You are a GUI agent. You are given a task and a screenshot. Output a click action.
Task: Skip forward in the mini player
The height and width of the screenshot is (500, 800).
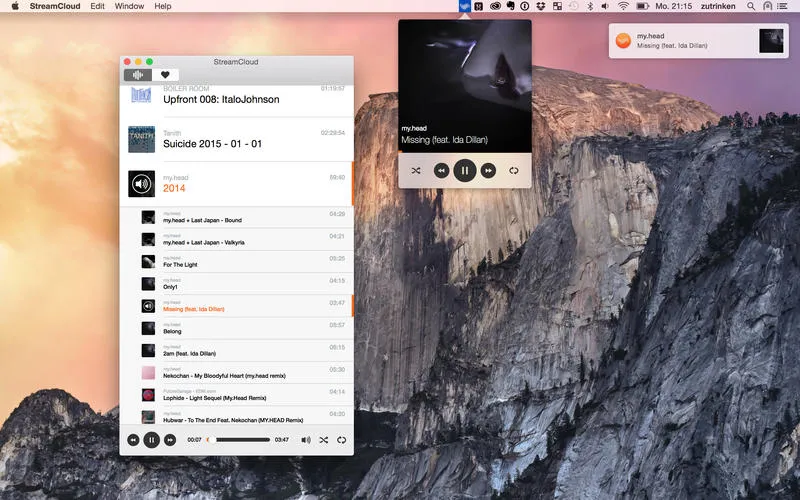coord(489,171)
